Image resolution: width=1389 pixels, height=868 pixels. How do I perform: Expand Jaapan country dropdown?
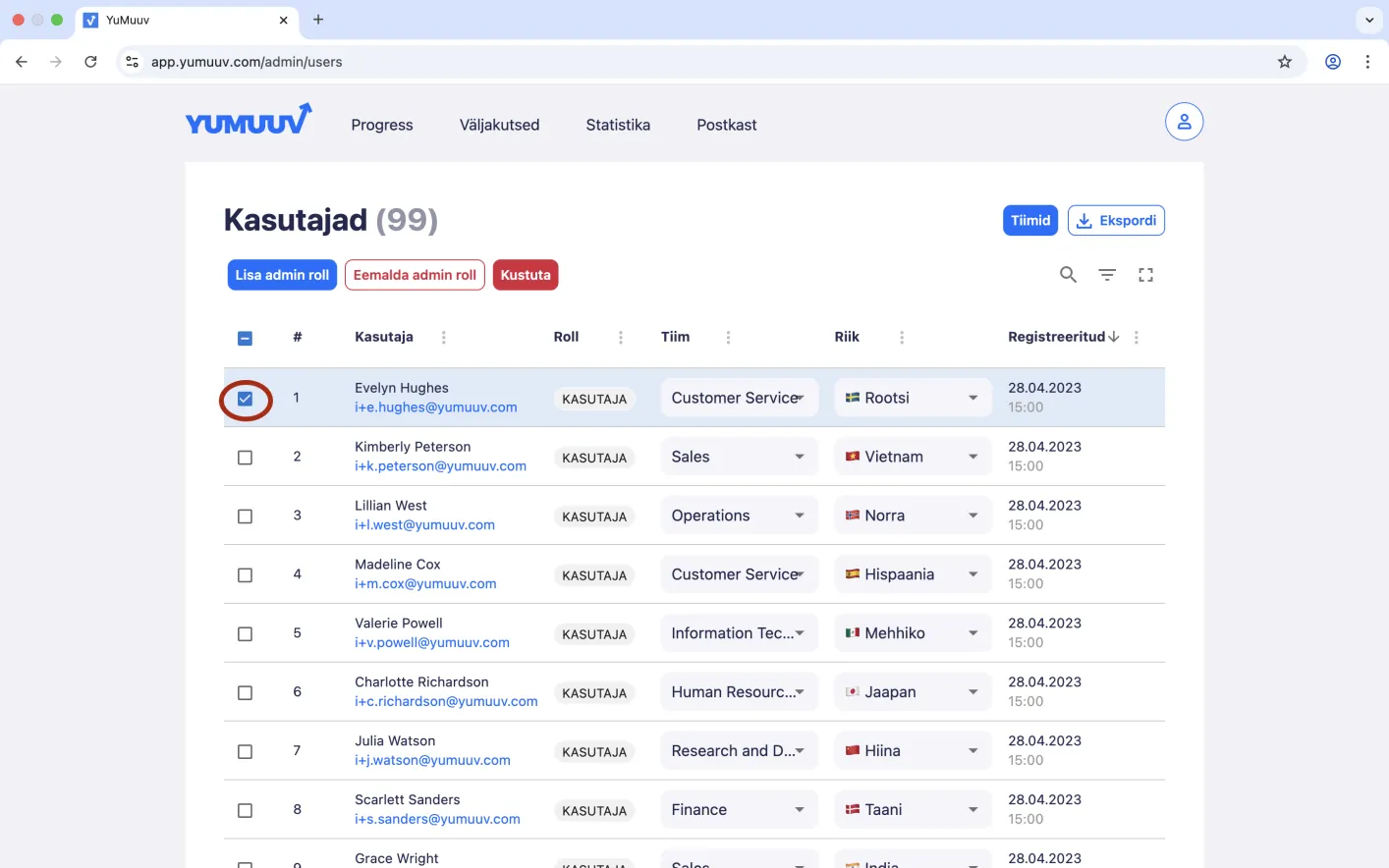(x=913, y=692)
